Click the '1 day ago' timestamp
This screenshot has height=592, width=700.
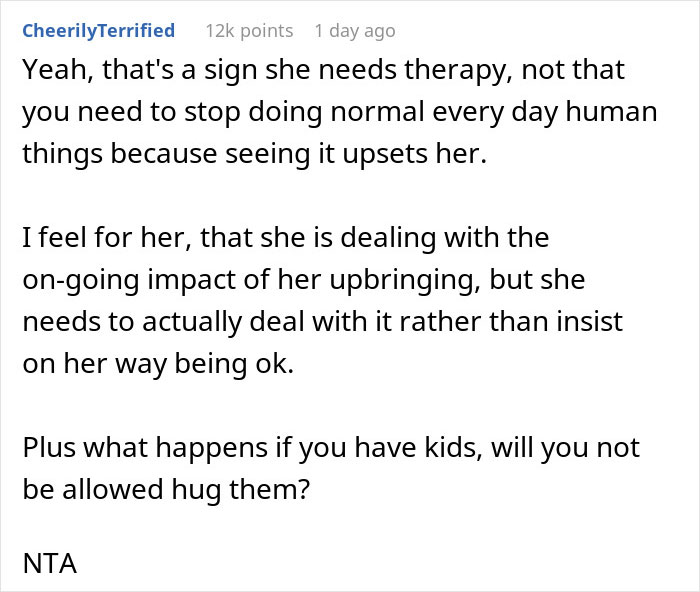[x=355, y=31]
